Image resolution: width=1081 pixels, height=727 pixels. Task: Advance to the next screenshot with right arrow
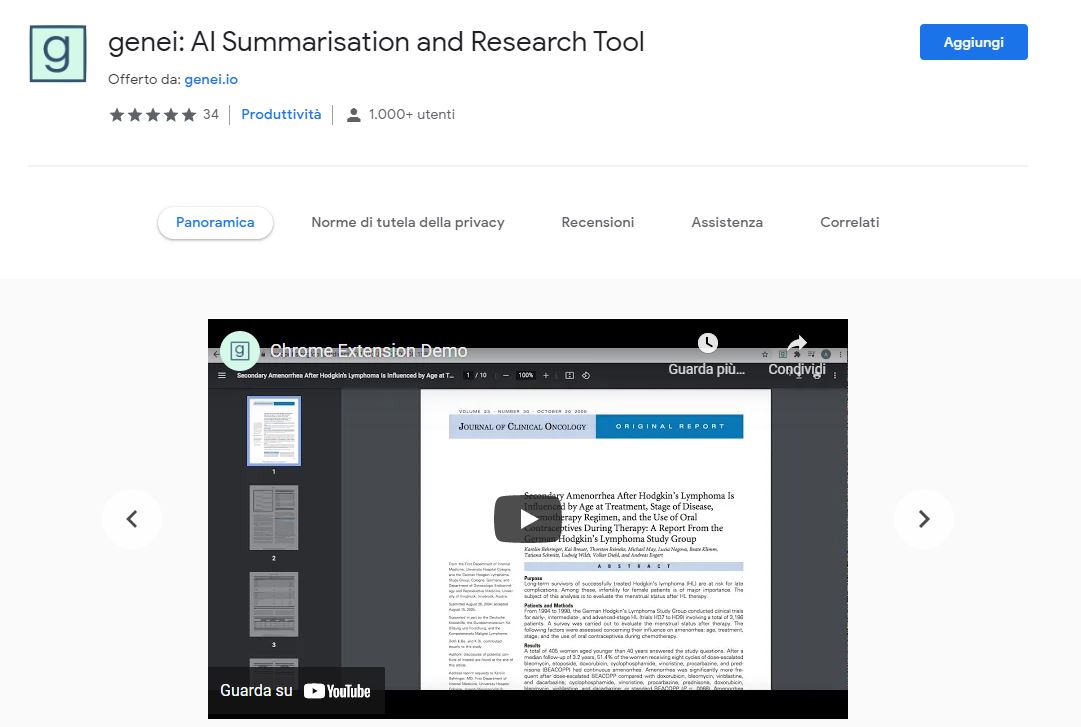924,519
